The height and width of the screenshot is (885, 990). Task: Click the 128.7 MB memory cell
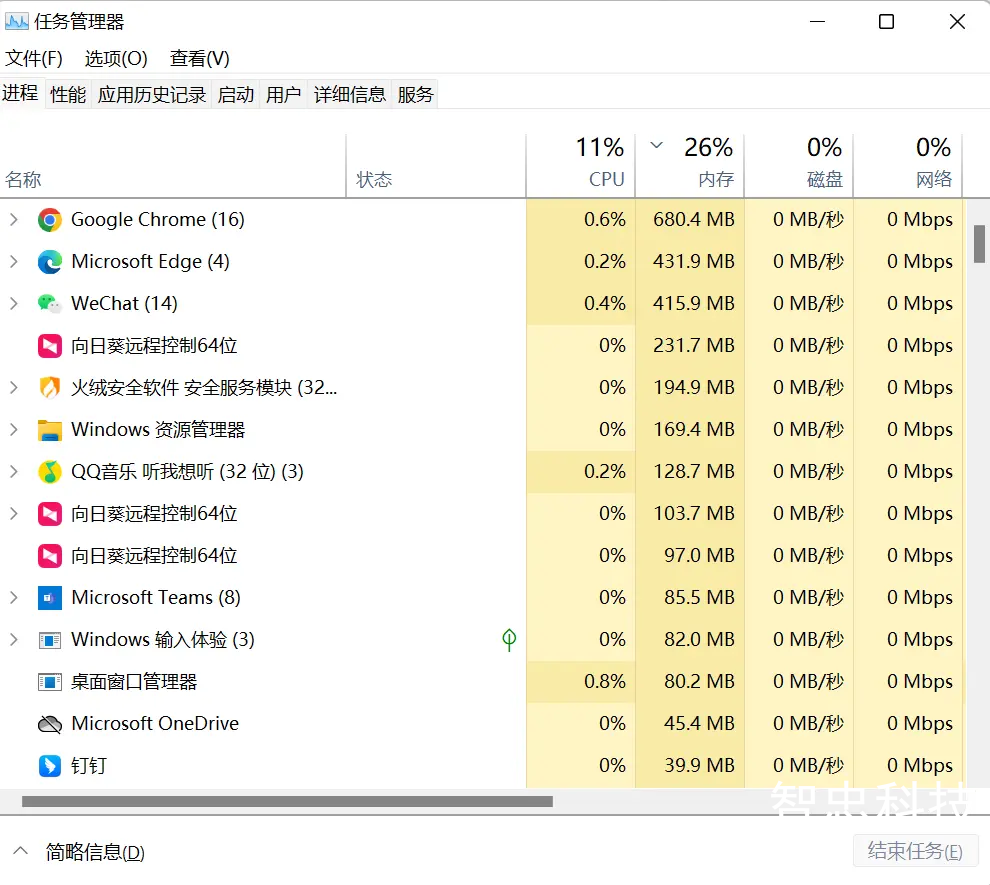(690, 472)
